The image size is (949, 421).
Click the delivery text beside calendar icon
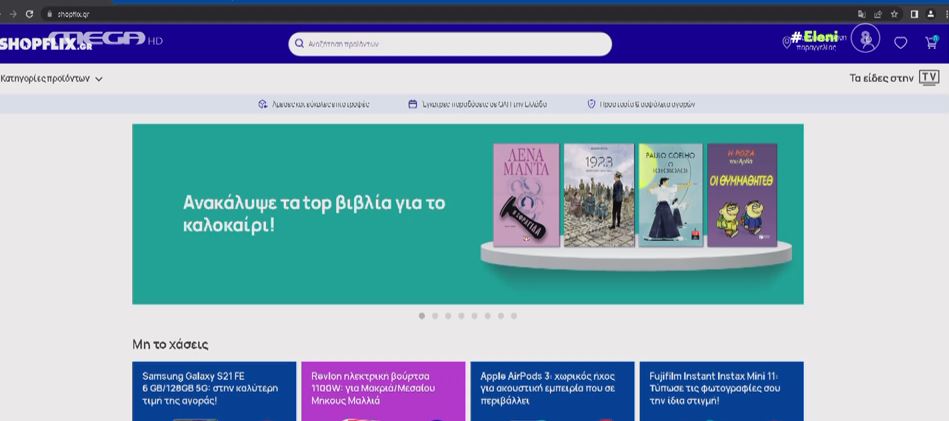pyautogui.click(x=484, y=104)
